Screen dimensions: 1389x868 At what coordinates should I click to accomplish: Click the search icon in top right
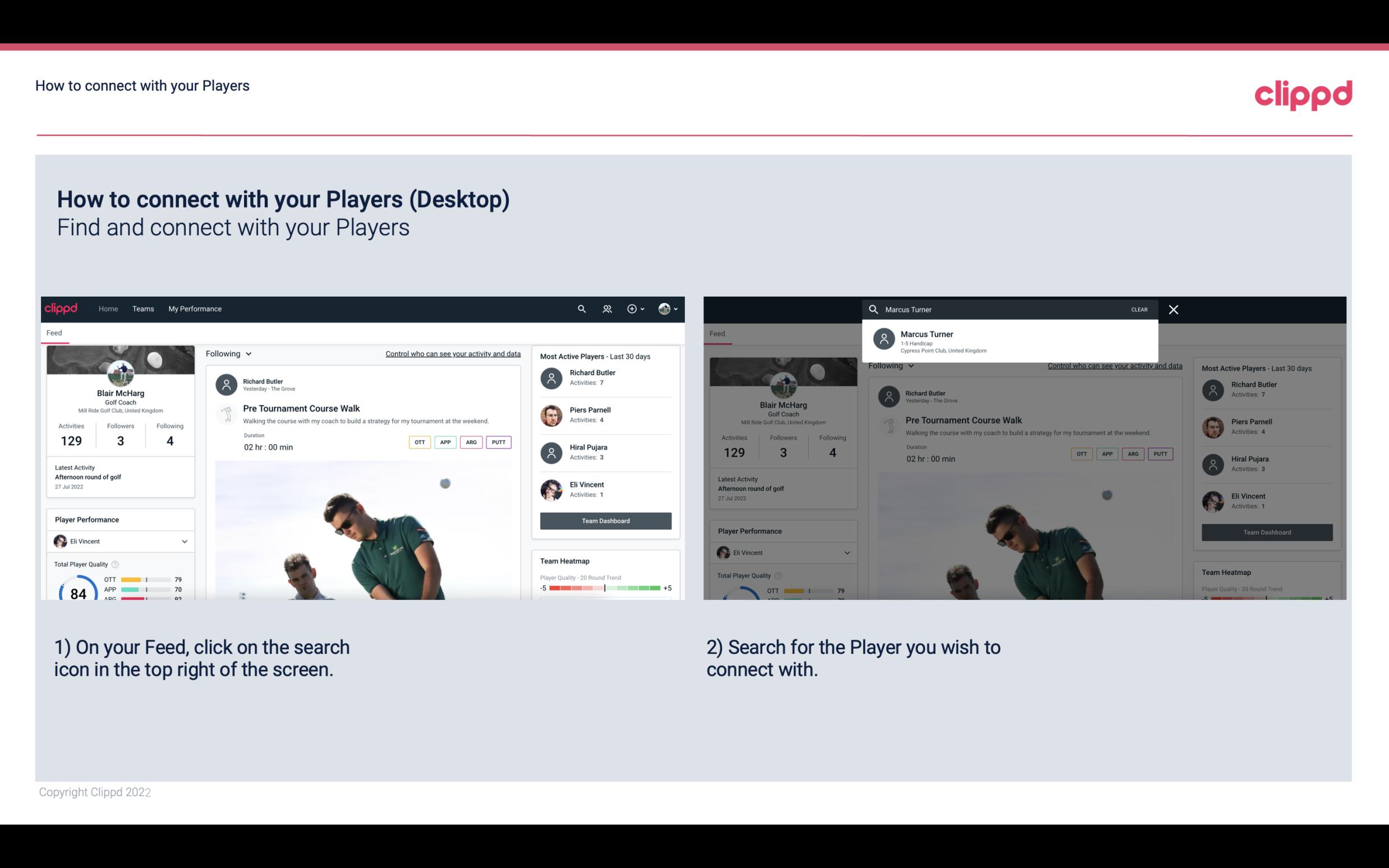click(x=580, y=308)
